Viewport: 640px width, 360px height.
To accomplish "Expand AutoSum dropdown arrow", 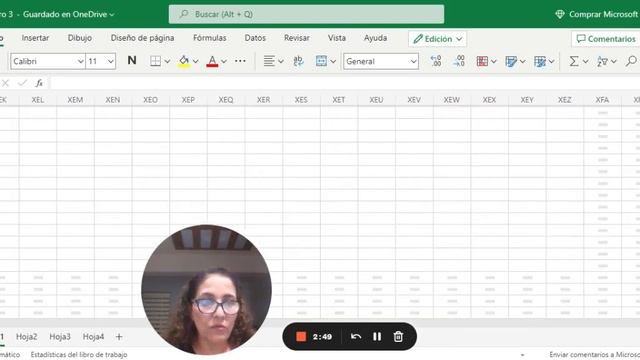I will 586,62.
